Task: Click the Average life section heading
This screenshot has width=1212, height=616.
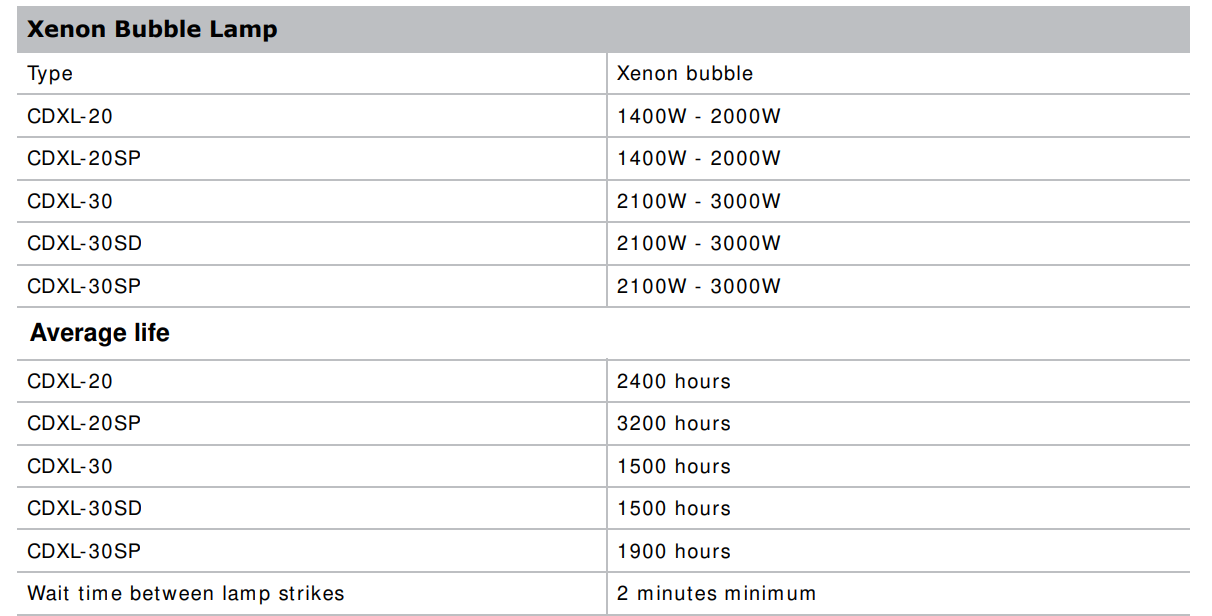Action: point(100,333)
